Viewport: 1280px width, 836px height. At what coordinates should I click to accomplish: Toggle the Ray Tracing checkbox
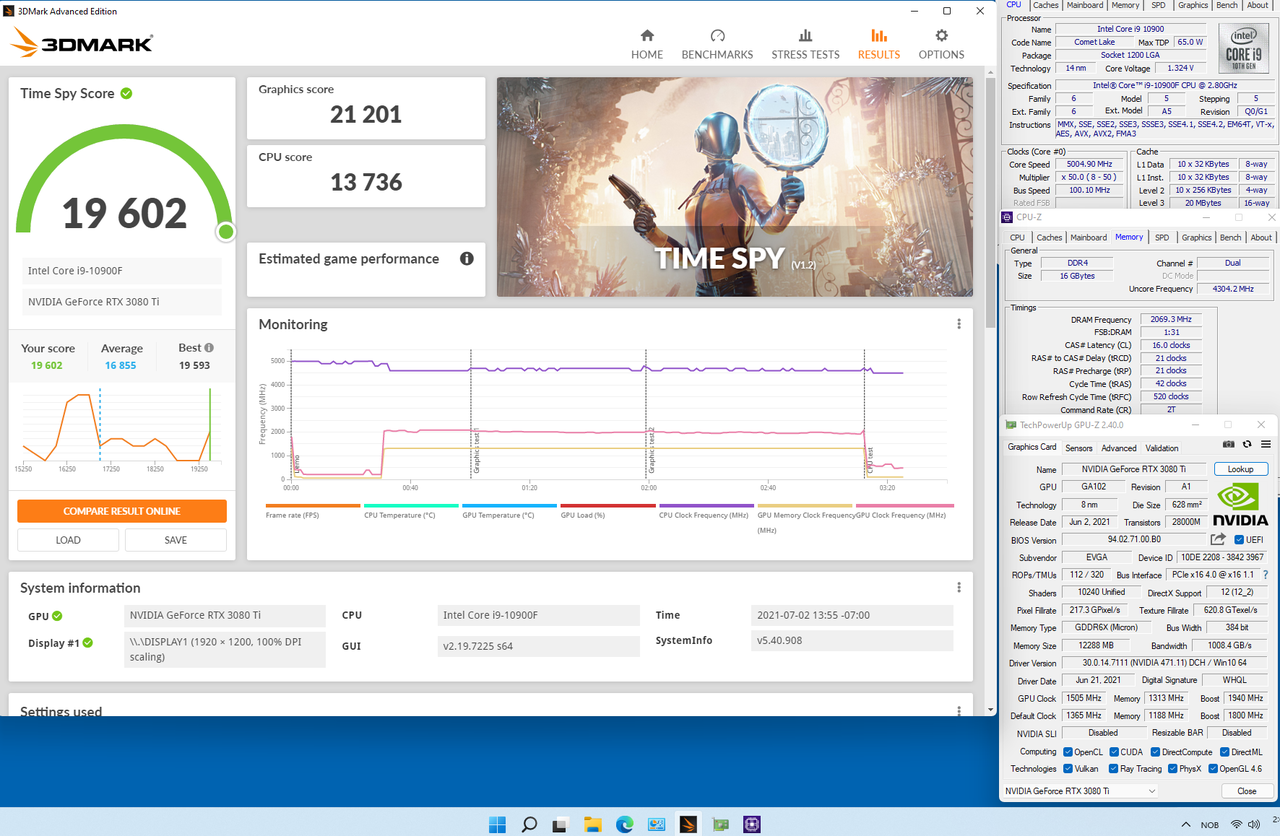[1114, 769]
